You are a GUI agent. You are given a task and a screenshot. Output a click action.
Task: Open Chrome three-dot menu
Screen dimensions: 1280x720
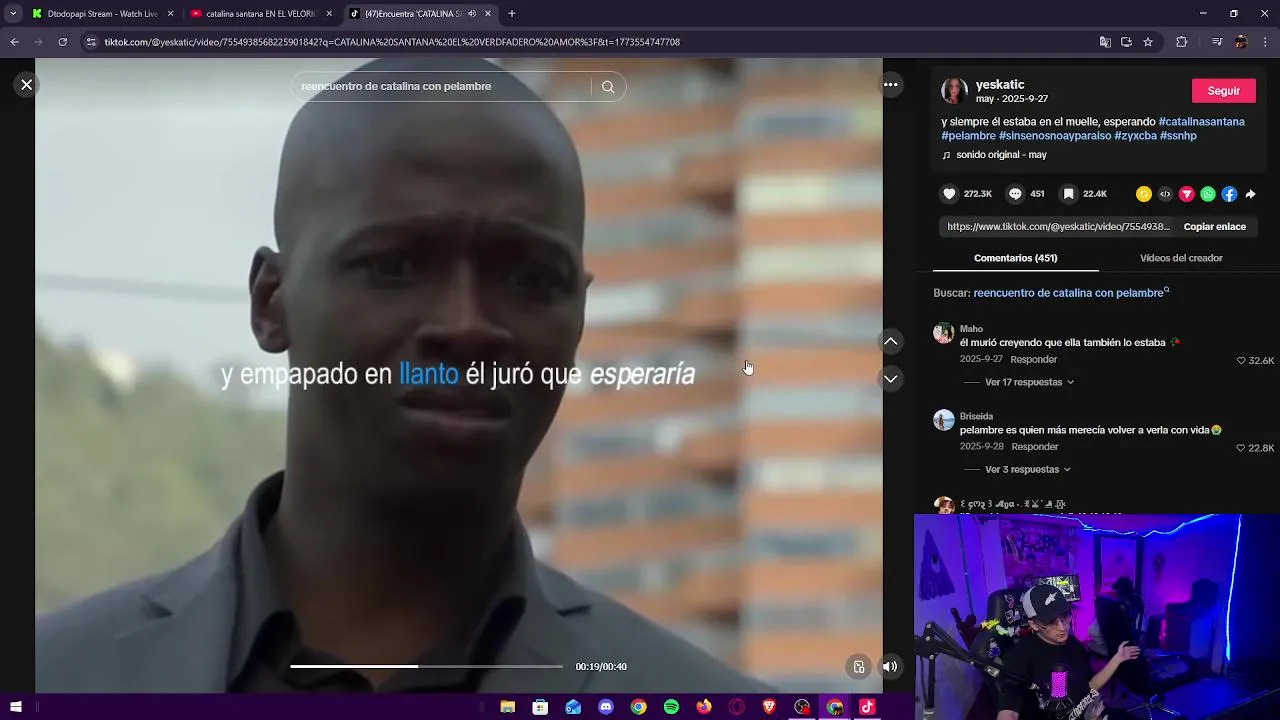[x=1265, y=42]
